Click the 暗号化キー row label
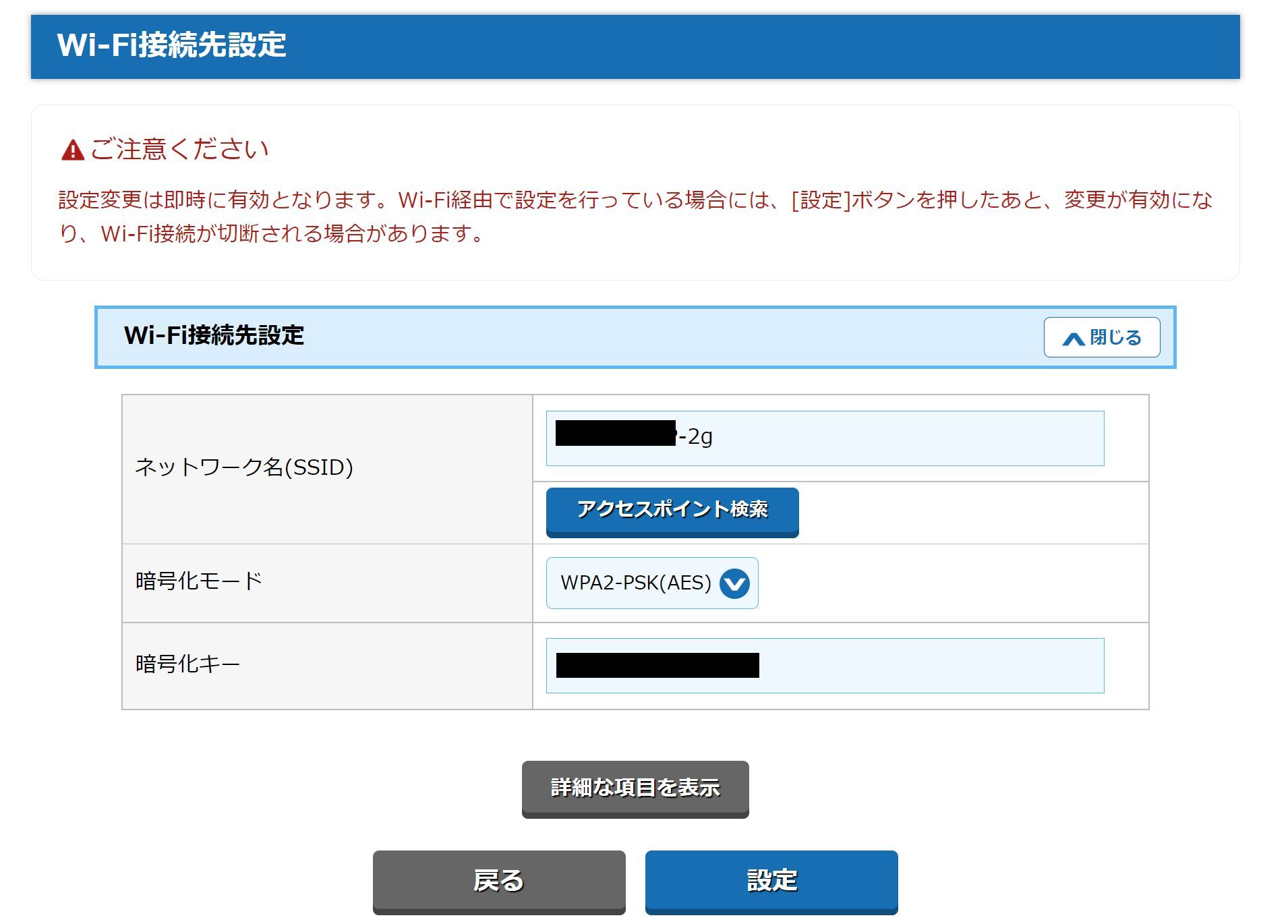Image resolution: width=1288 pixels, height=924 pixels. (187, 664)
